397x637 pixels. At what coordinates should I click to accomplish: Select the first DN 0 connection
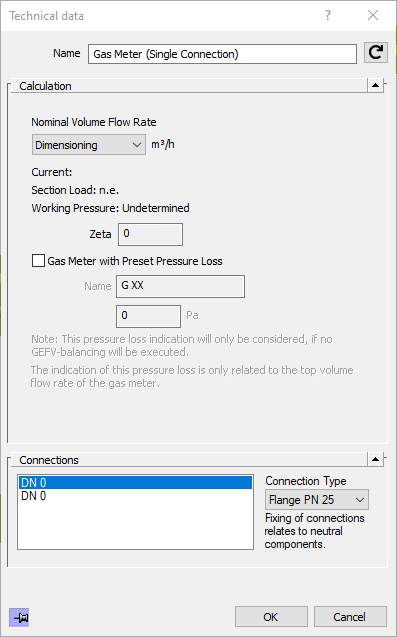click(x=135, y=483)
